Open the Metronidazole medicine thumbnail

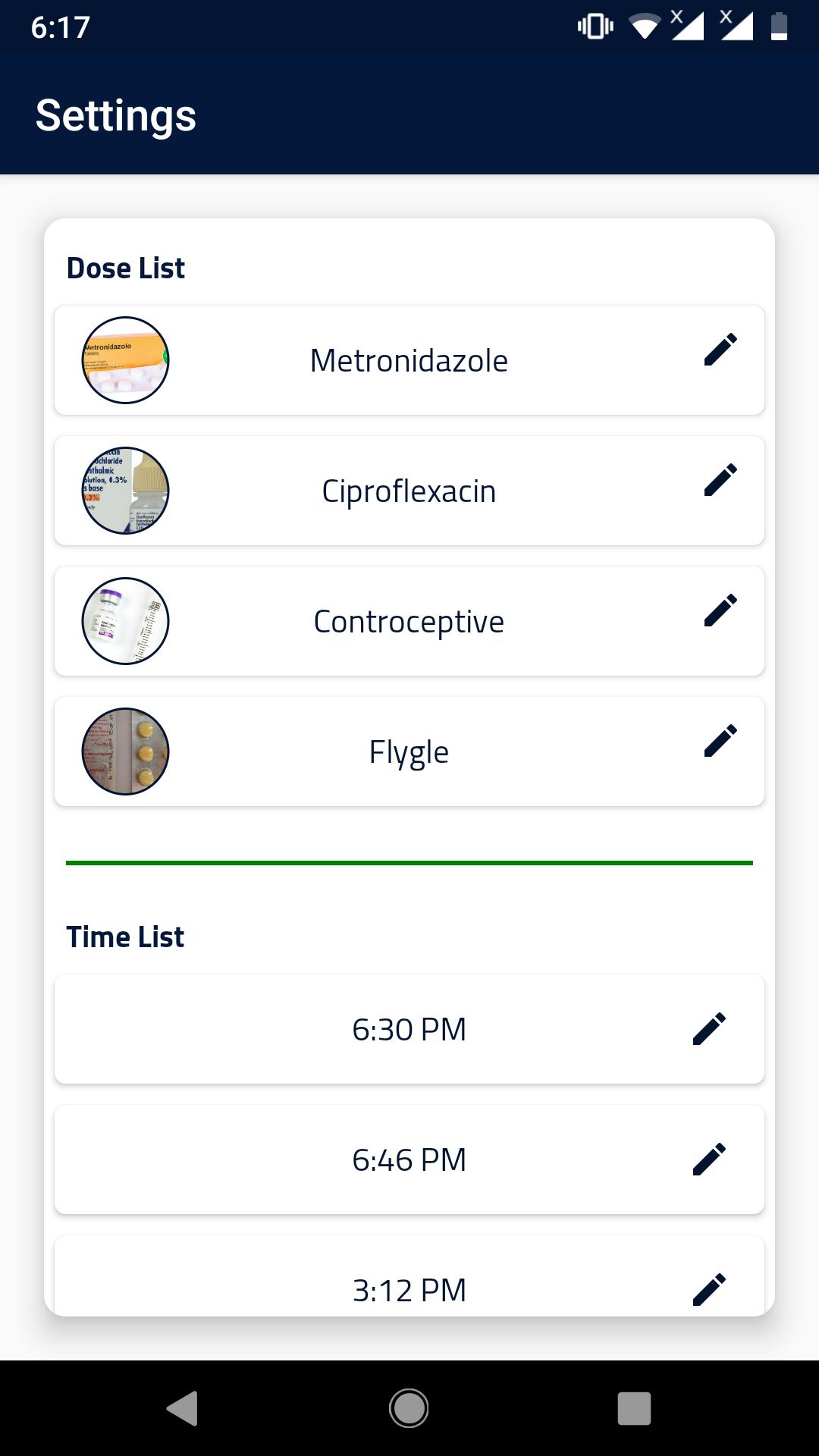(x=125, y=360)
